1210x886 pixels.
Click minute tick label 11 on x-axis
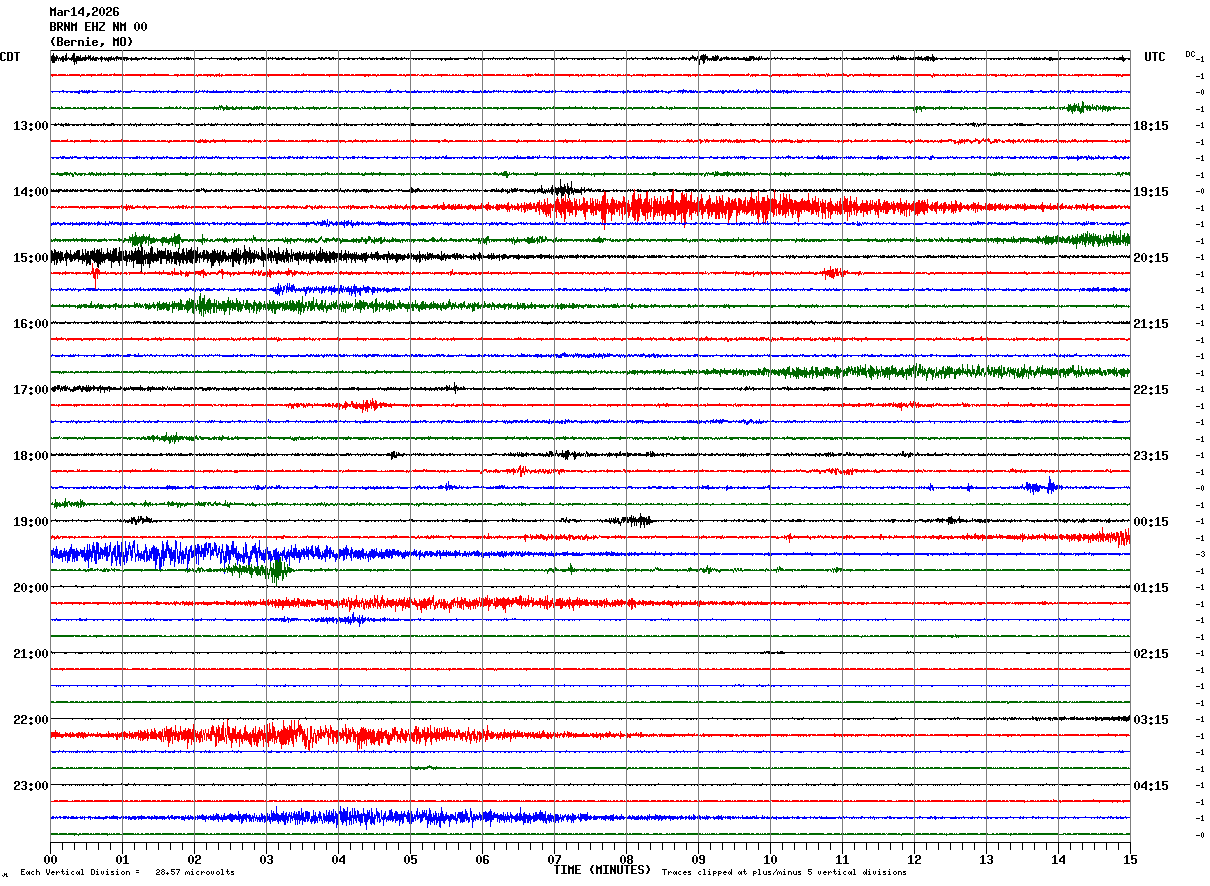point(842,860)
